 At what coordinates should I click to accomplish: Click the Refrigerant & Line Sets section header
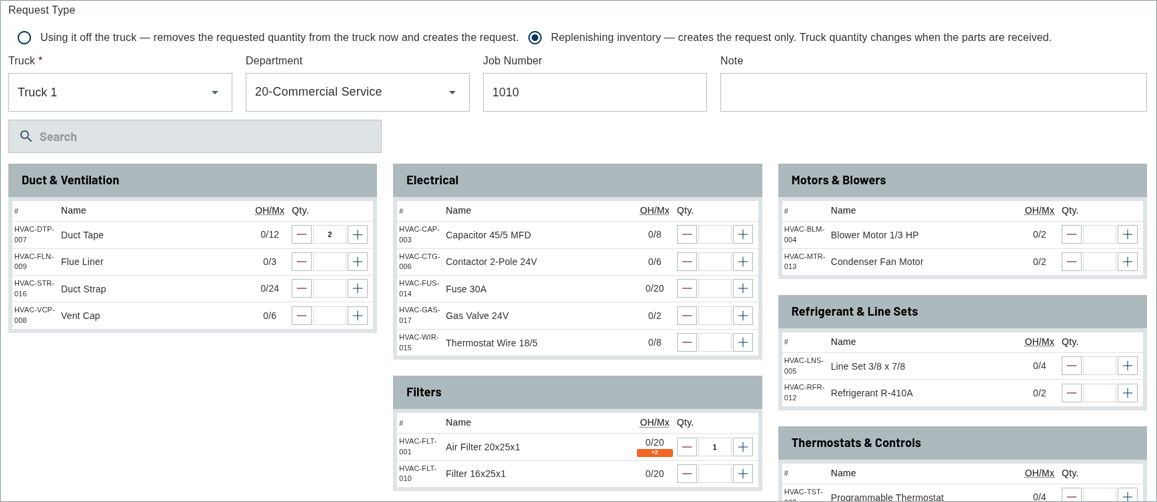(962, 312)
